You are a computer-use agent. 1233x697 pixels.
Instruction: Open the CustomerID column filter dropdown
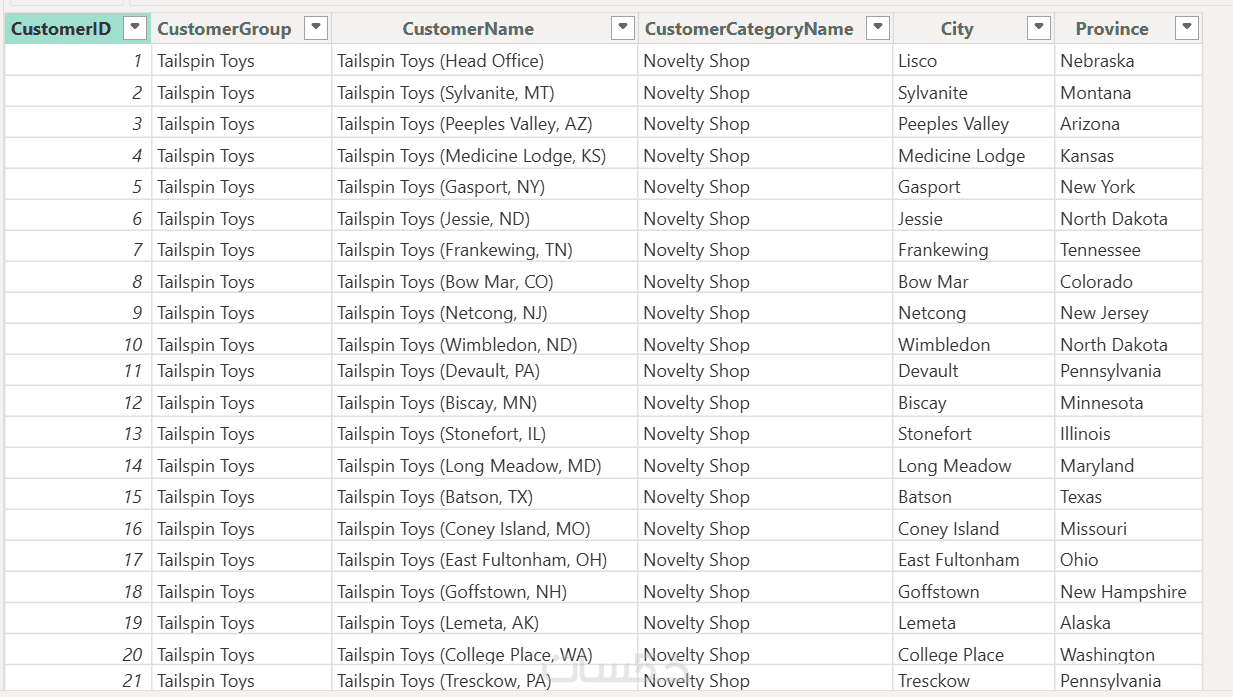136,28
